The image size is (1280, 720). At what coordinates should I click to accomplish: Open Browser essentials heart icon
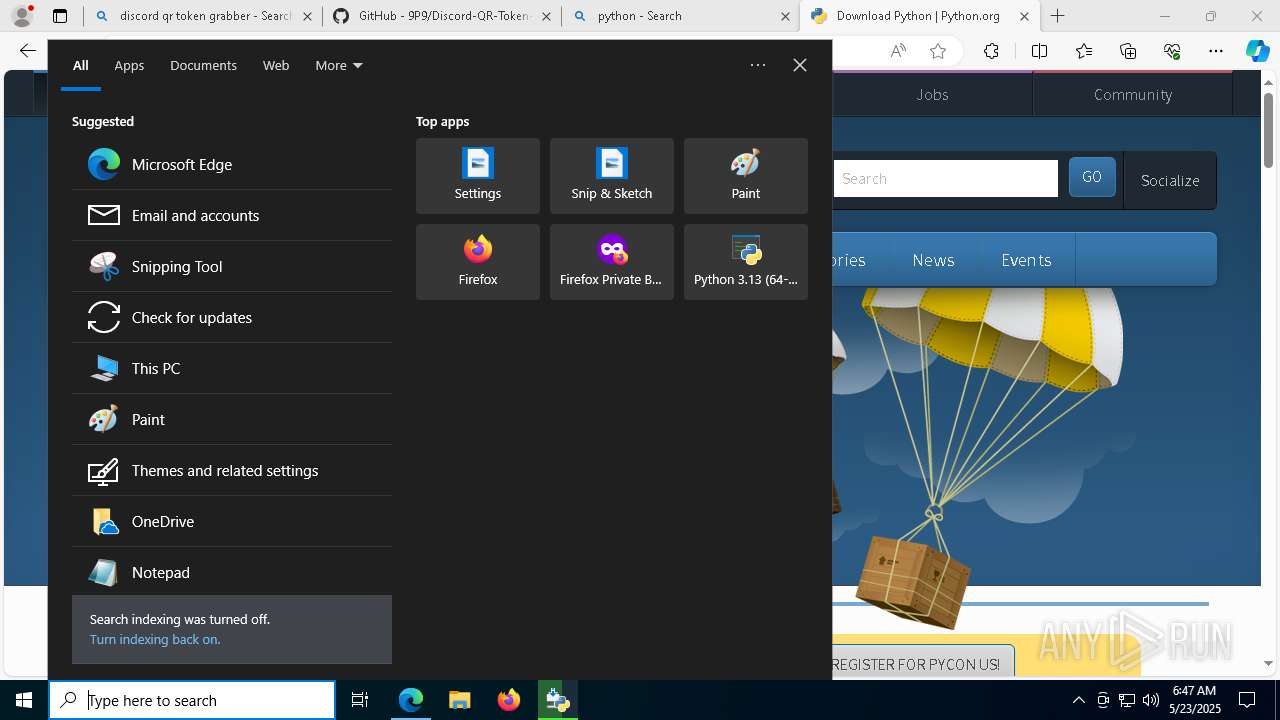(x=1172, y=51)
